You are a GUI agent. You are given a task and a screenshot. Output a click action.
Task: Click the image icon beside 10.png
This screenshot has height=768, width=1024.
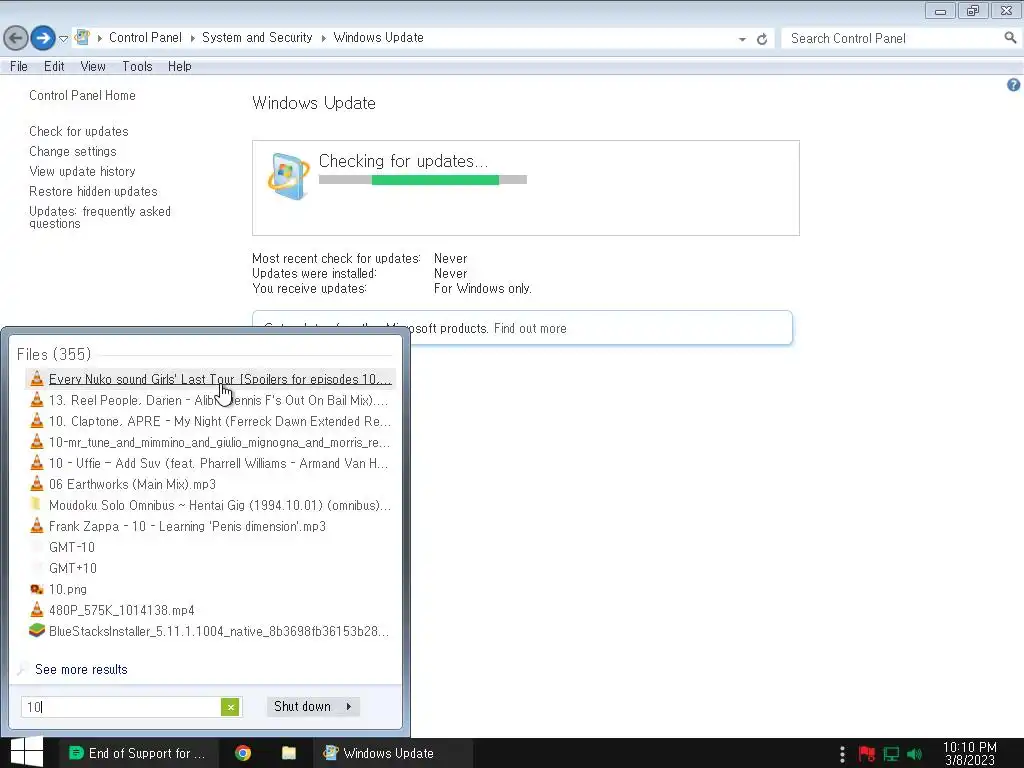point(37,589)
